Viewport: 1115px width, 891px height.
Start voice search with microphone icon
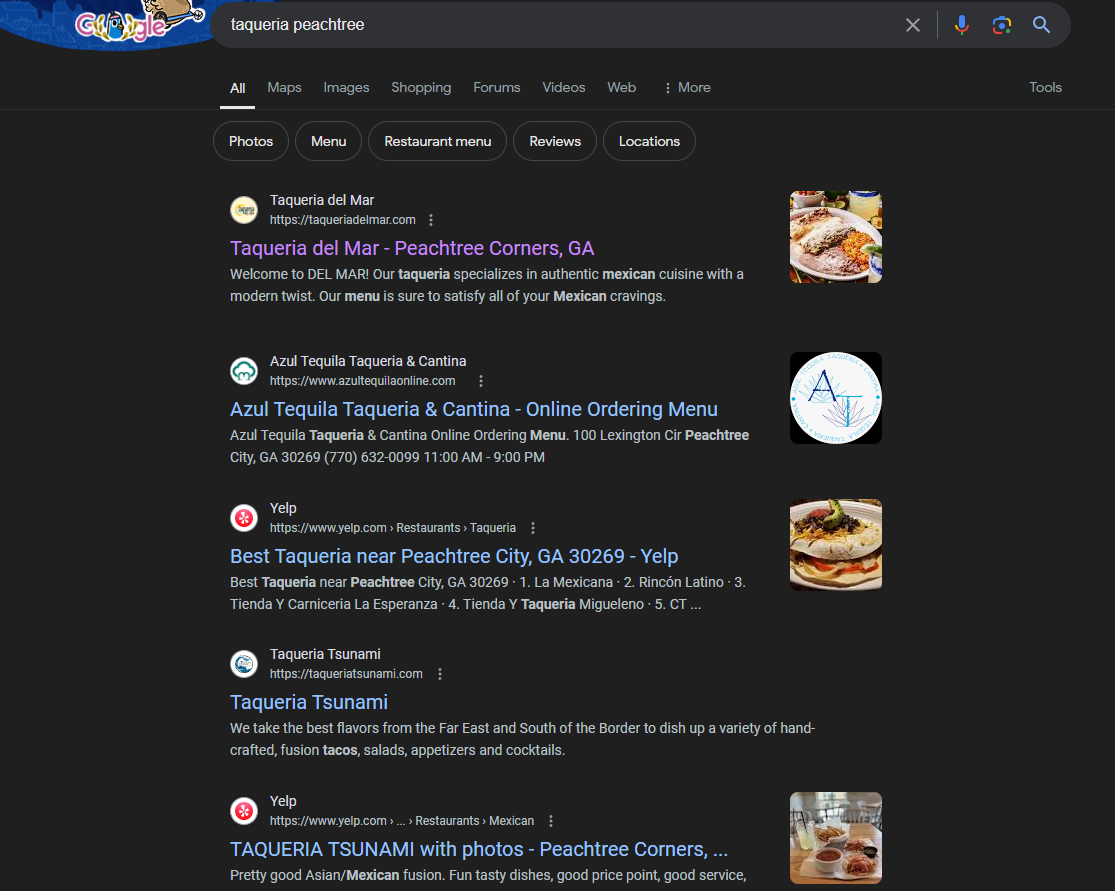[961, 25]
